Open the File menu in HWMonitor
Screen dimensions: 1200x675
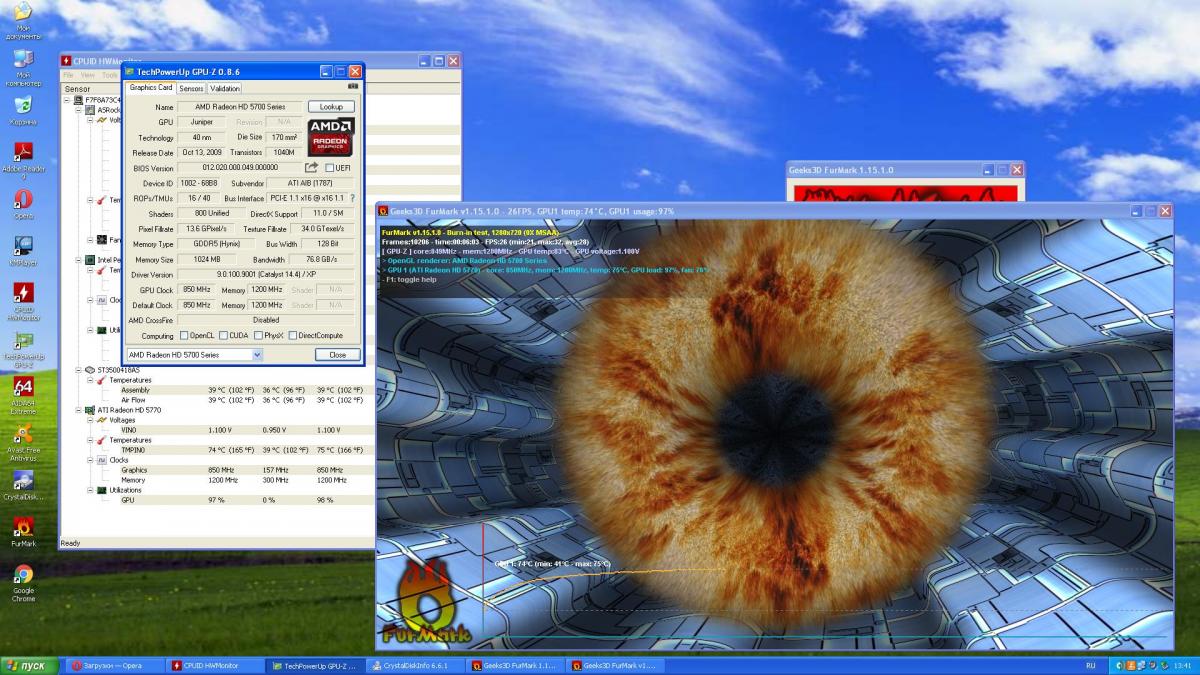69,75
